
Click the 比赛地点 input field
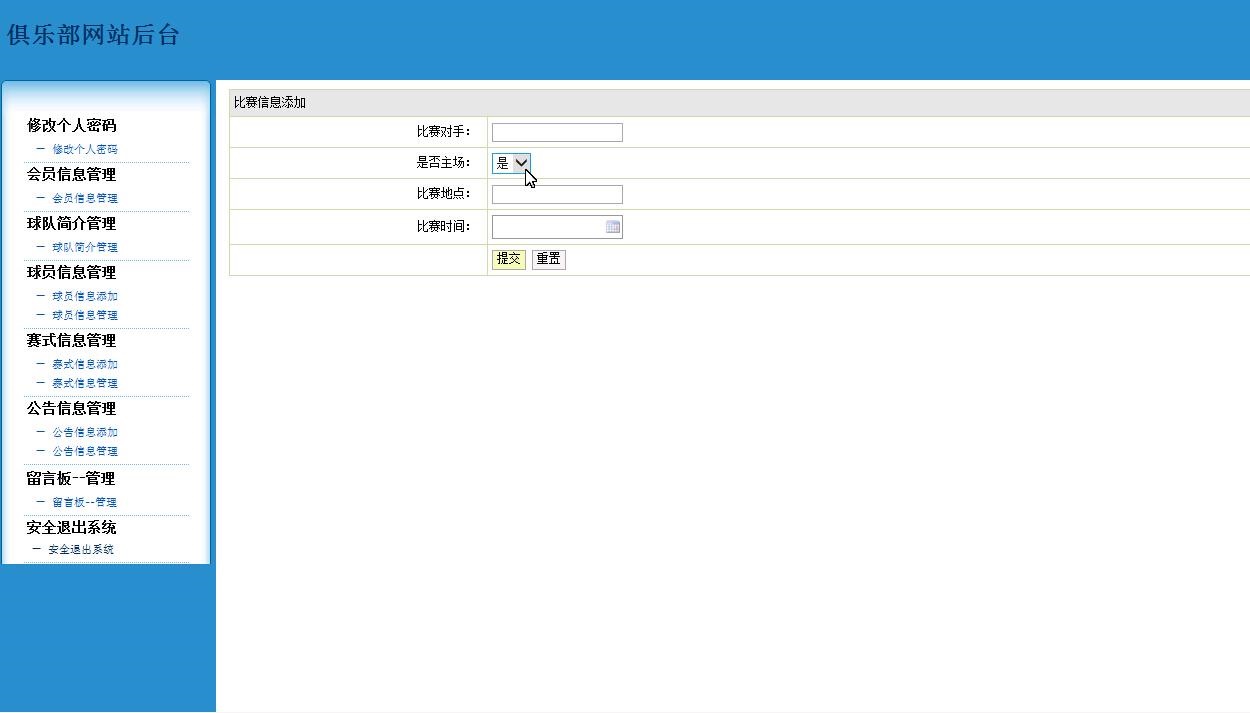[557, 194]
